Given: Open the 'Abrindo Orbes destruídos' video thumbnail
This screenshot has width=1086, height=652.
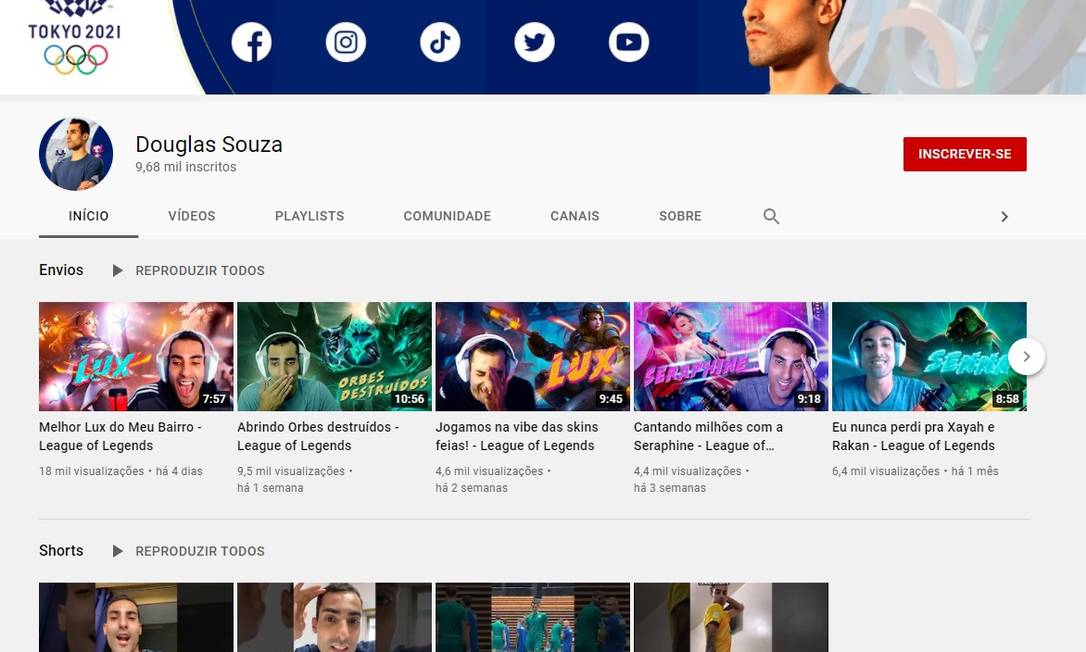Looking at the screenshot, I should (334, 356).
